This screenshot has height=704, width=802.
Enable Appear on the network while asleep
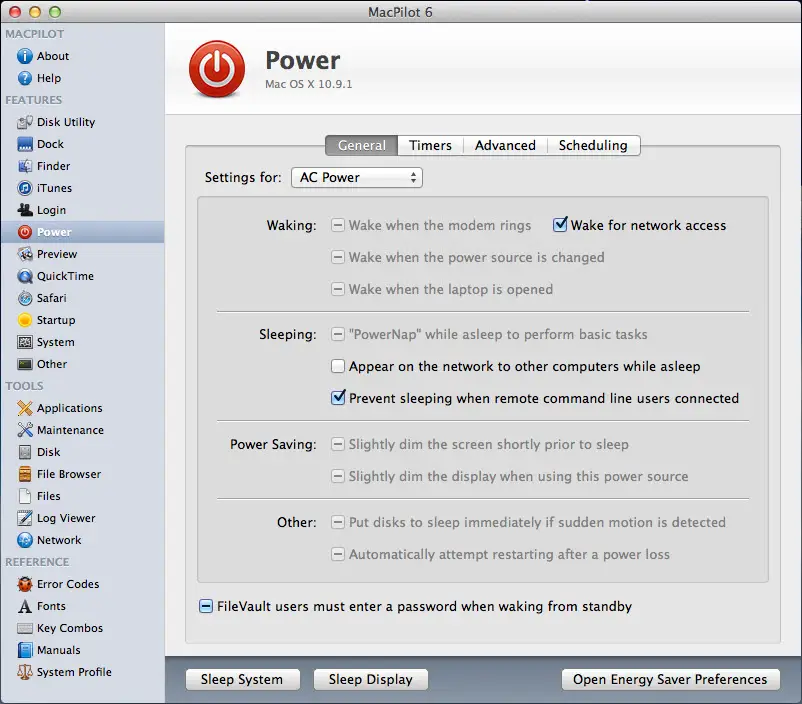click(338, 366)
